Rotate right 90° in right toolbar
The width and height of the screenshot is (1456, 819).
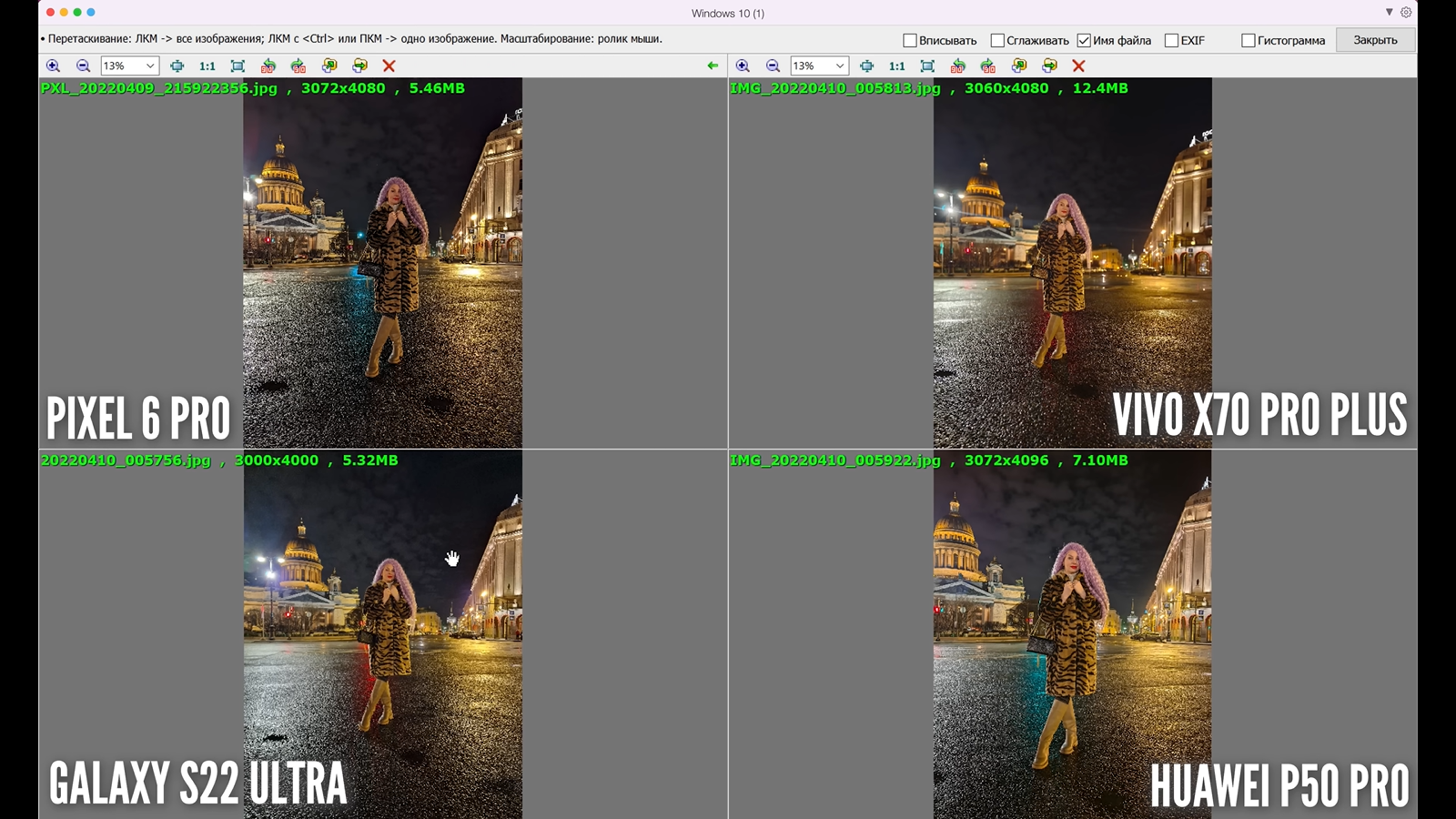[988, 66]
